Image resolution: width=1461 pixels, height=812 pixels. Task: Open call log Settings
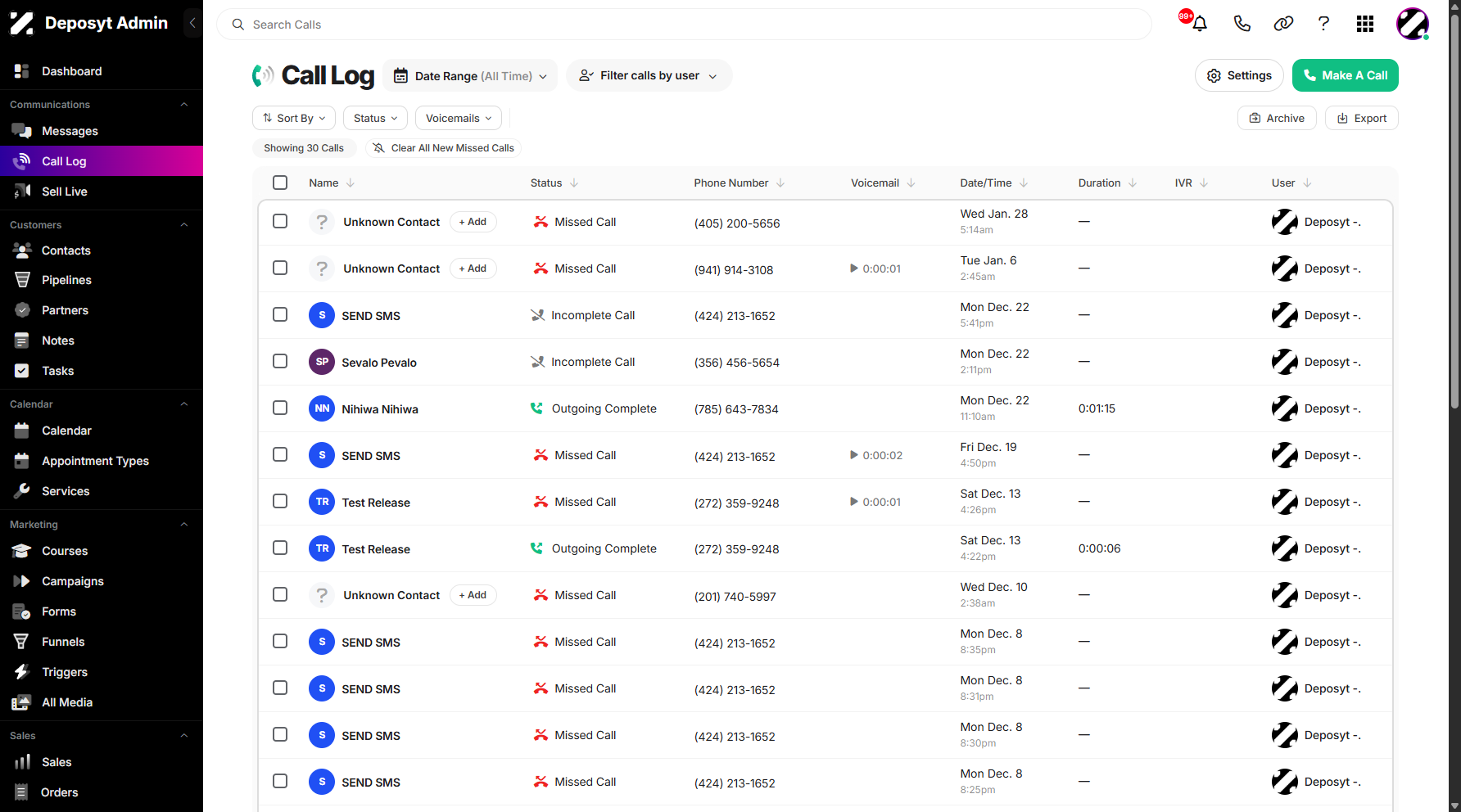pos(1239,75)
